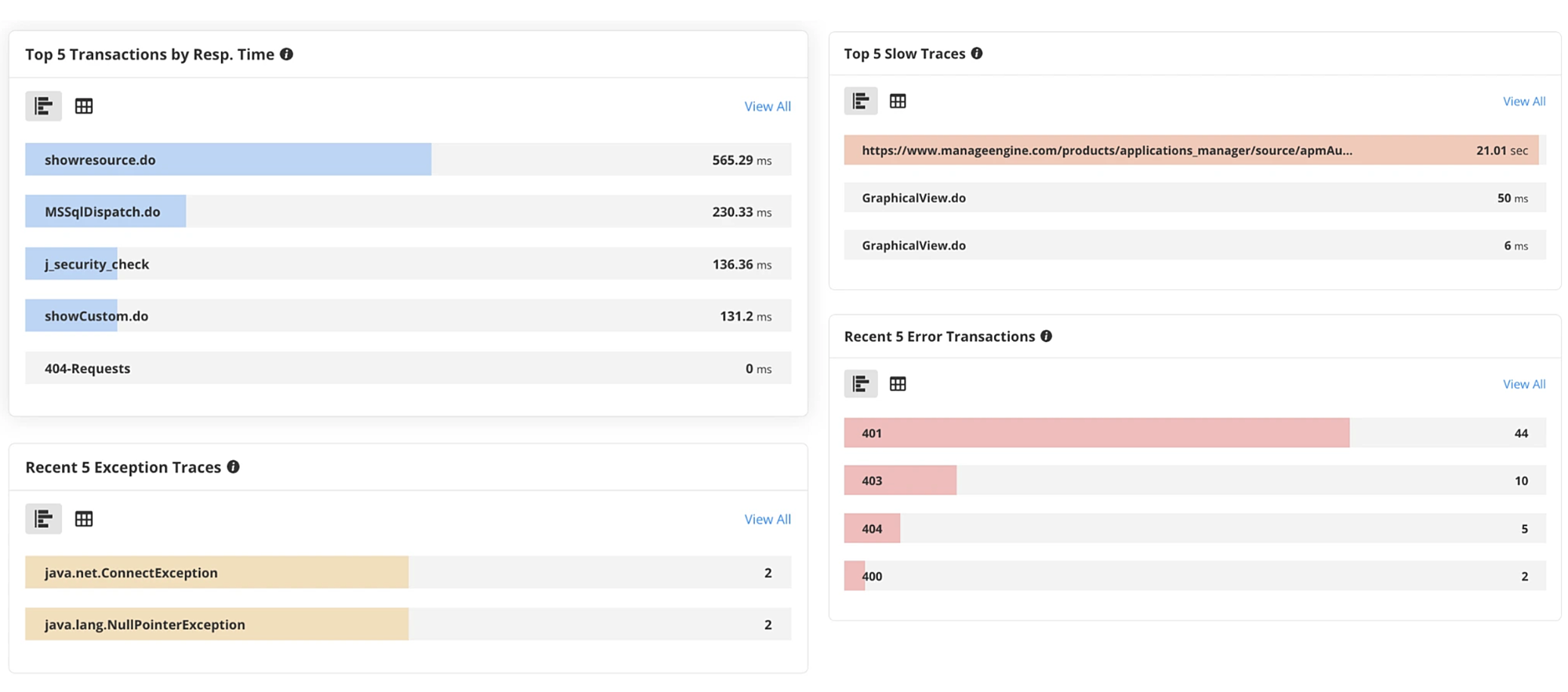Select bar chart view for Exception Traces
The width and height of the screenshot is (1568, 692).
[43, 519]
